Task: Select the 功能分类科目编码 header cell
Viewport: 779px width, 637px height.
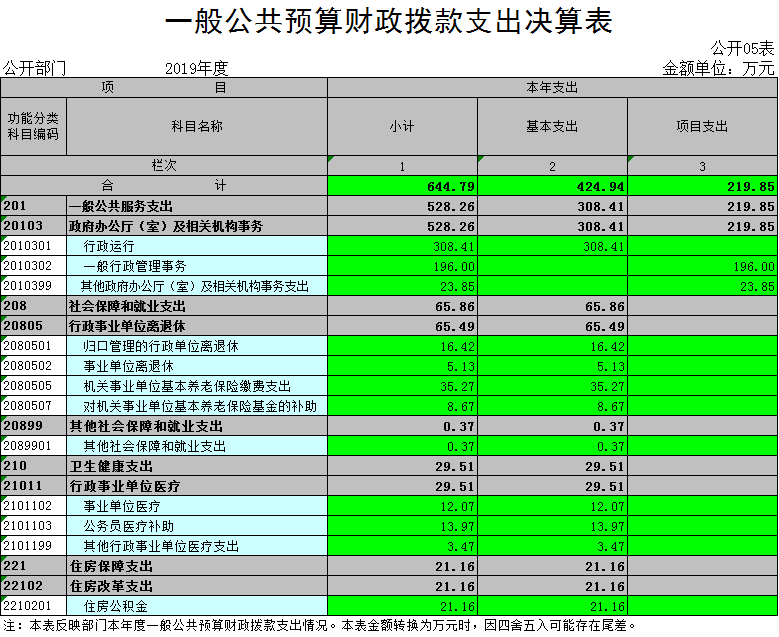Action: pyautogui.click(x=33, y=126)
